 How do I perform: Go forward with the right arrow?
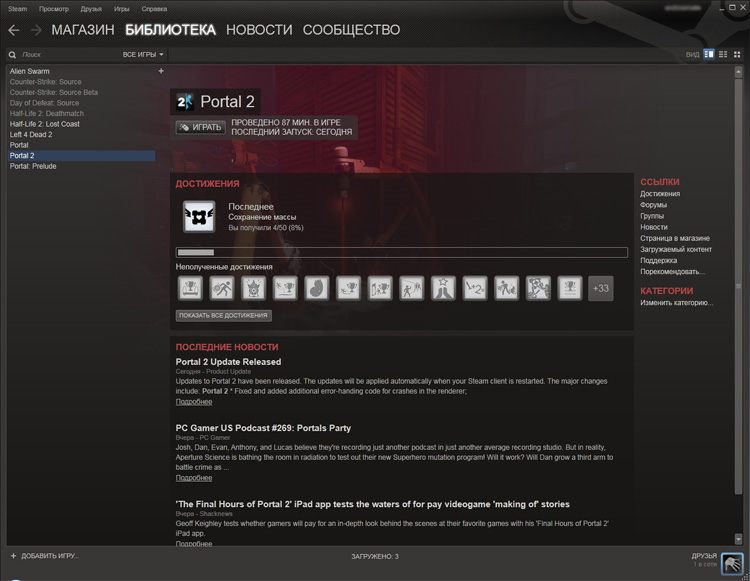pyautogui.click(x=36, y=30)
